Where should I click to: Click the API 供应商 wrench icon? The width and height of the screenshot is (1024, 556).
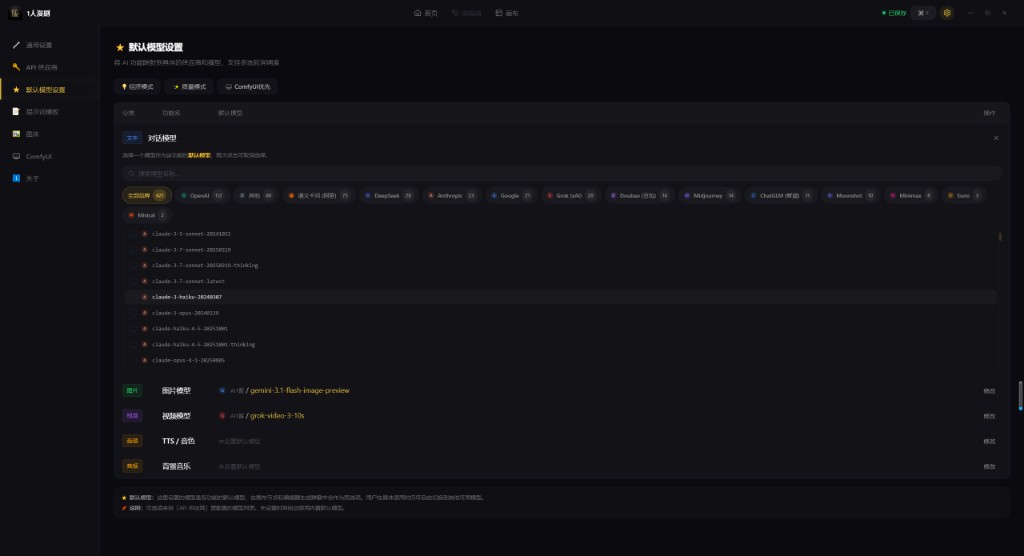click(16, 67)
